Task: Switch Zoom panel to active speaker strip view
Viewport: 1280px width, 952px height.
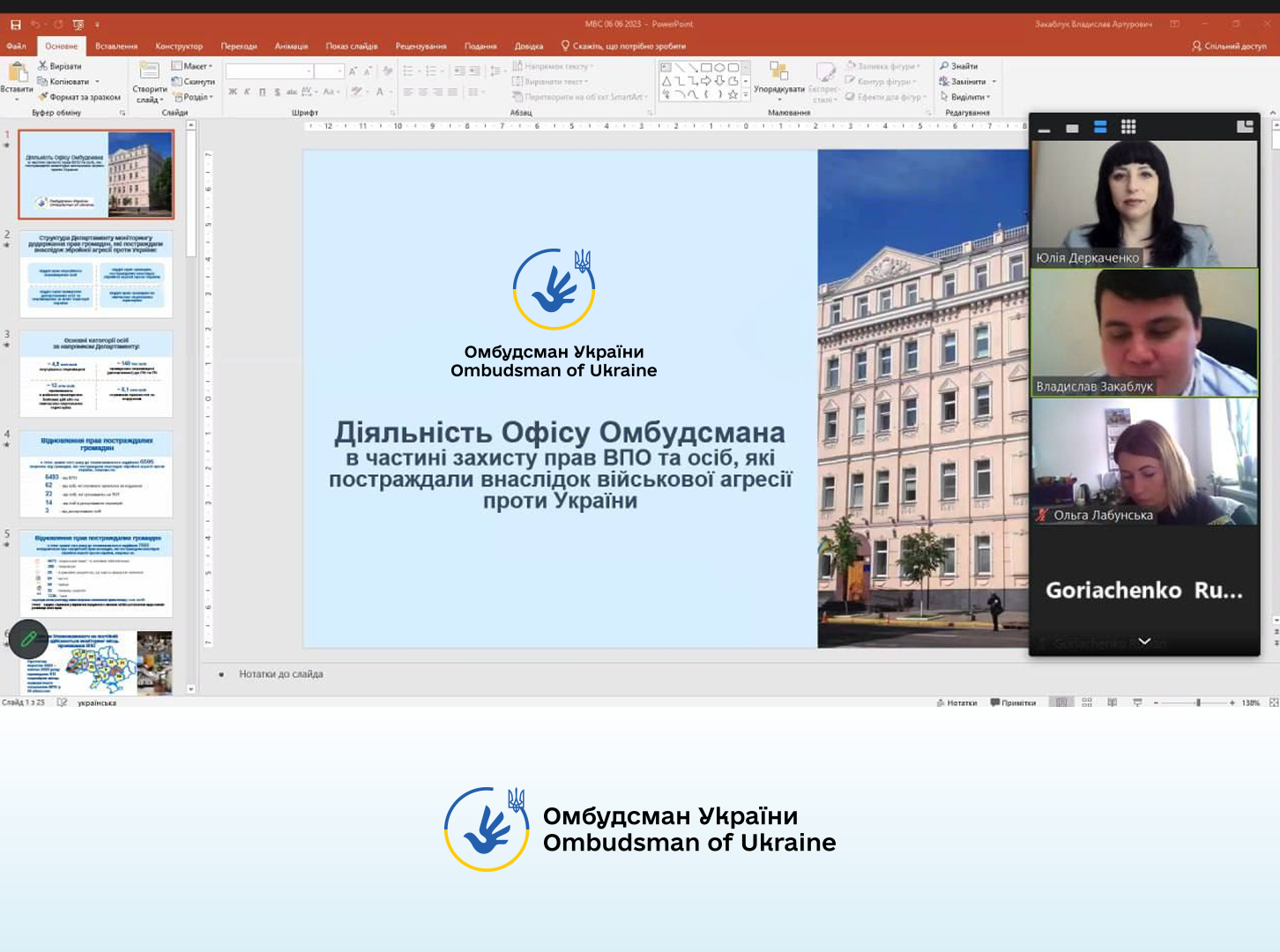Action: coord(1100,127)
